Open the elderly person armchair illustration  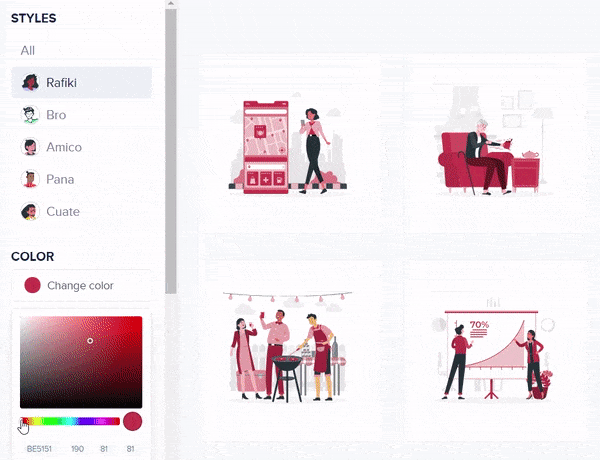coord(494,142)
